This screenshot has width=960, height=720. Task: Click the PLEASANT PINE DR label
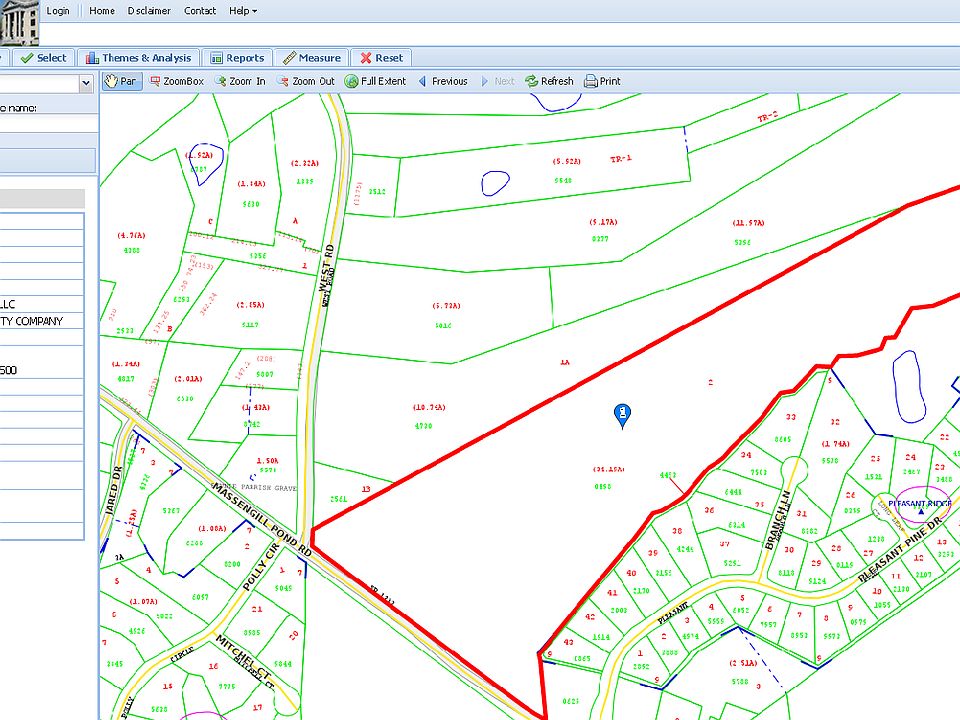coord(899,551)
